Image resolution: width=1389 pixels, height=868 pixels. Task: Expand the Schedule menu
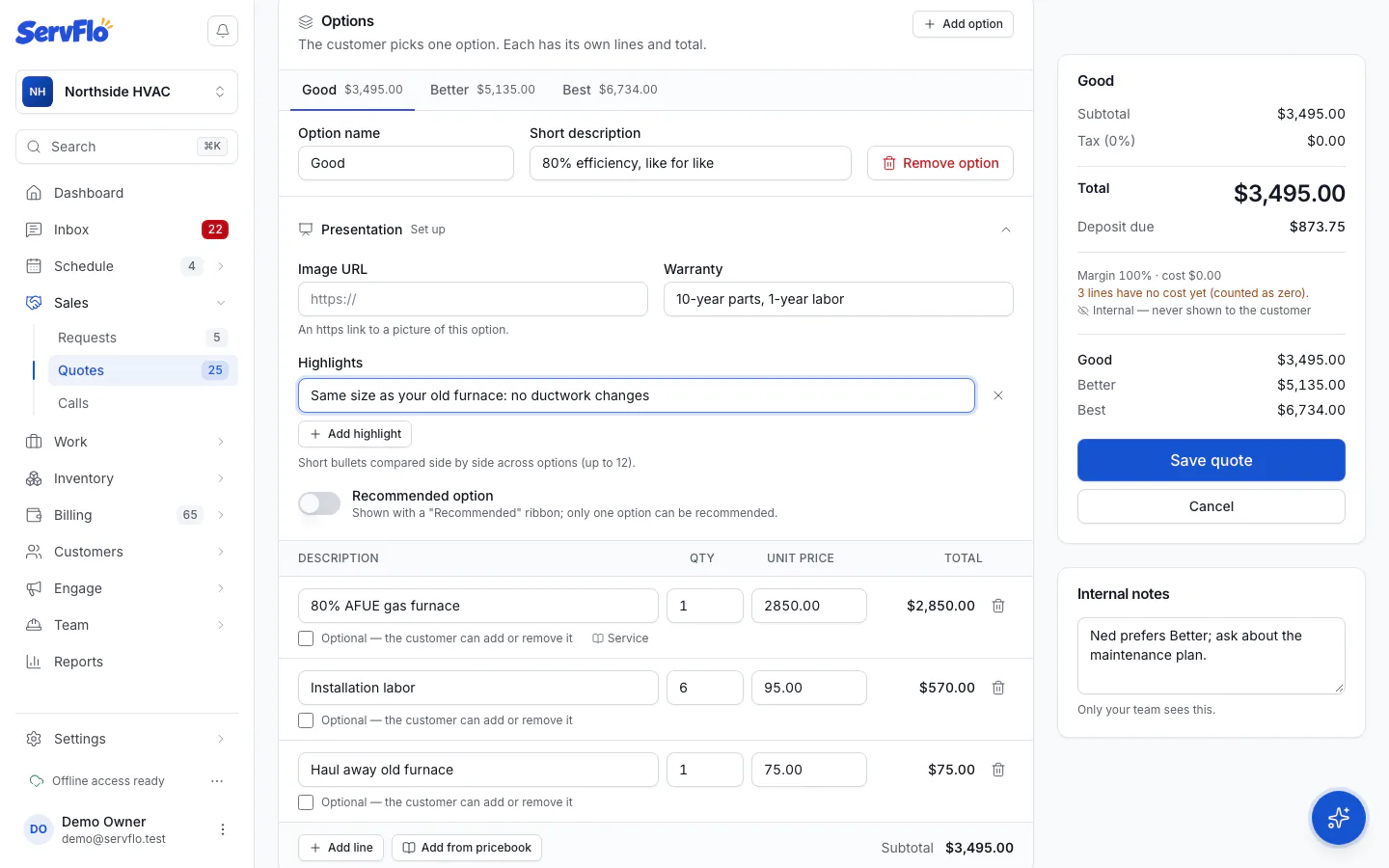click(x=221, y=266)
